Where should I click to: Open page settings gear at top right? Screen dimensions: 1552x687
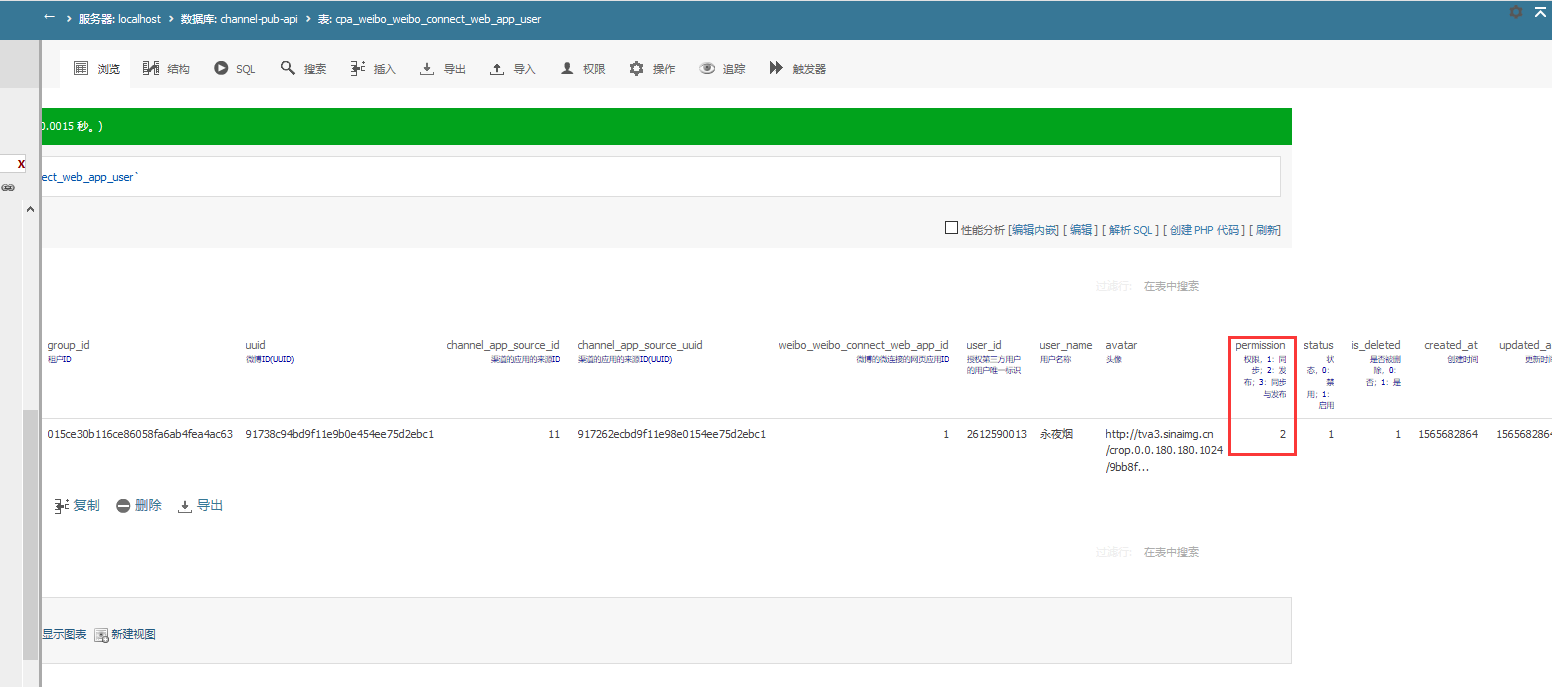click(x=1516, y=12)
